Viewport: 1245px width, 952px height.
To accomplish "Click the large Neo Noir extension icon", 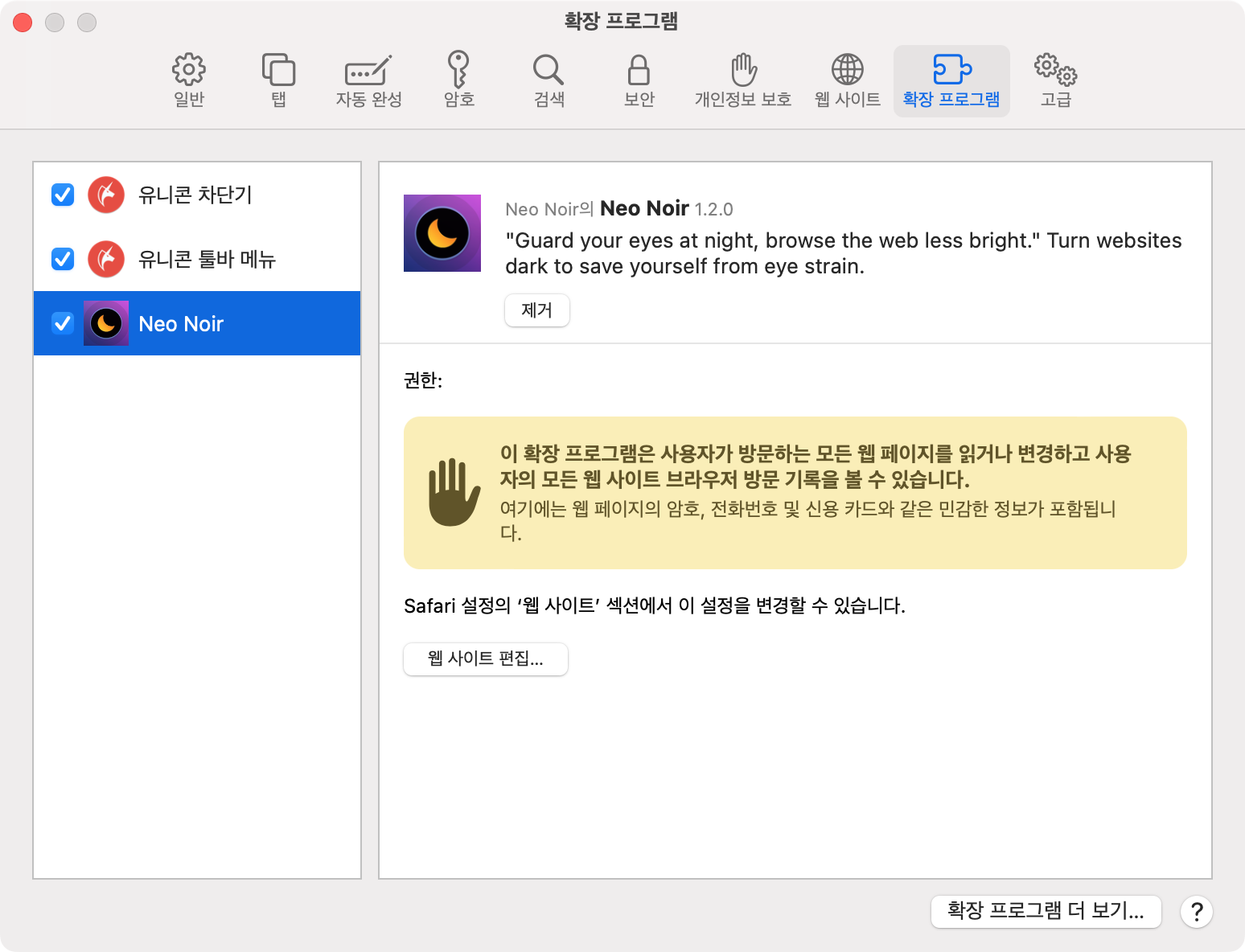I will pyautogui.click(x=442, y=233).
